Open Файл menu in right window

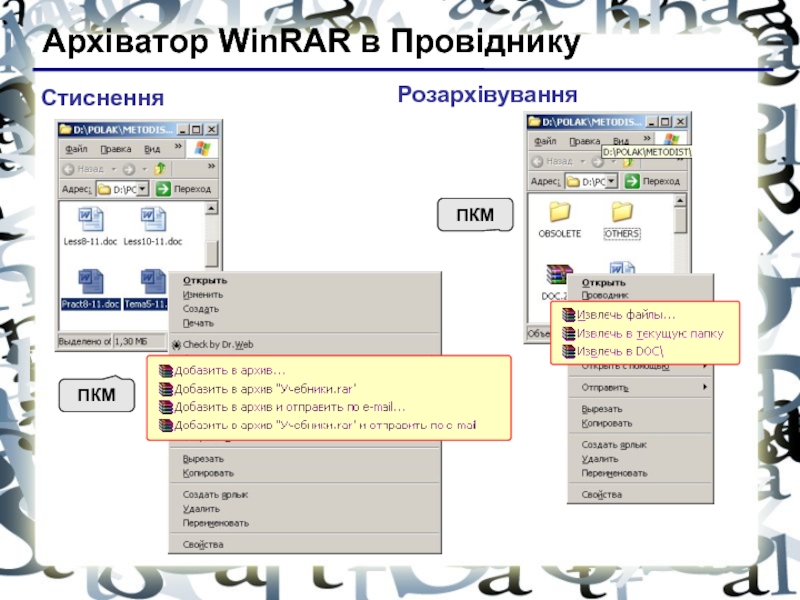[545, 141]
